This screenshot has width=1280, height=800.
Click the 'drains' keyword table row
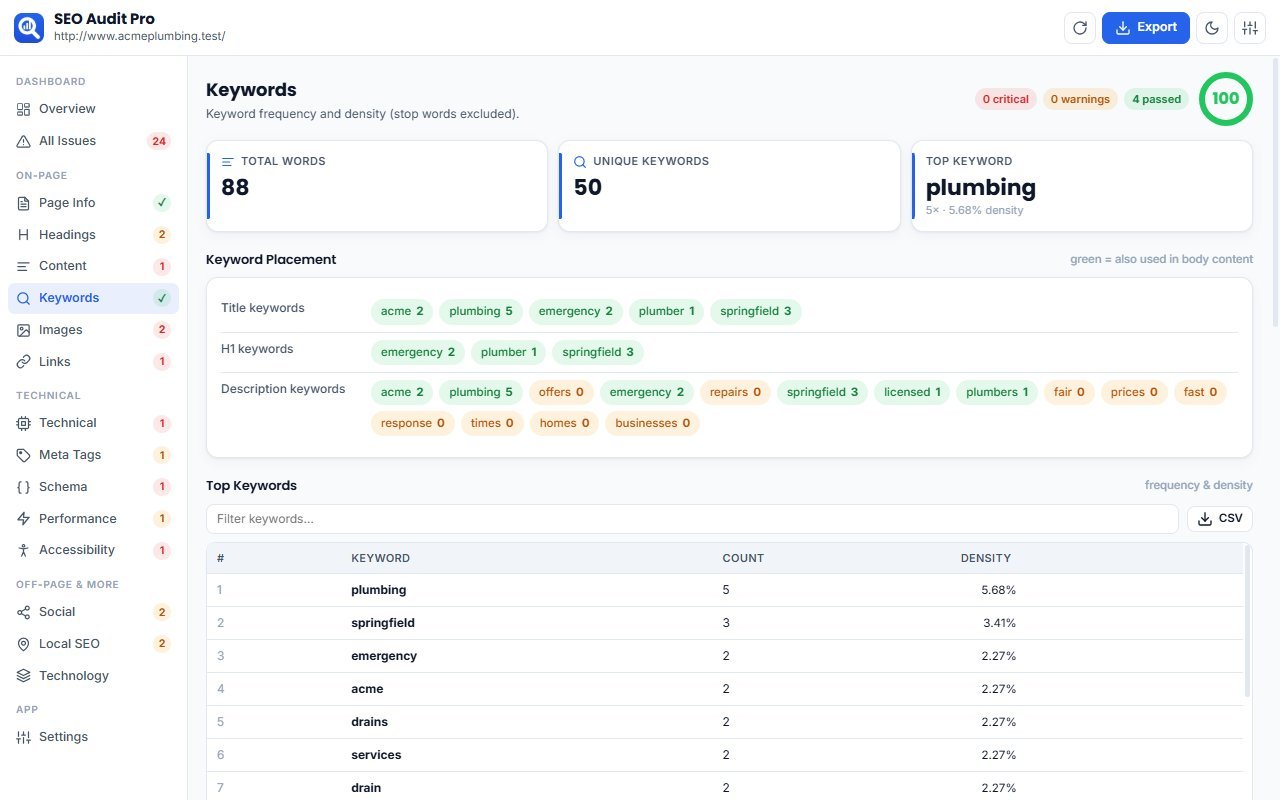click(x=725, y=722)
